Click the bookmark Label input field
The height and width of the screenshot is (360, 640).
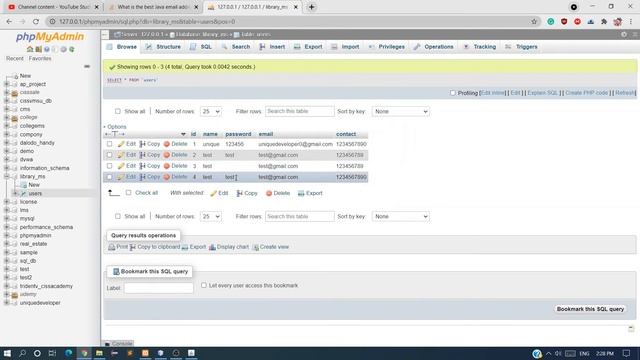coord(159,288)
